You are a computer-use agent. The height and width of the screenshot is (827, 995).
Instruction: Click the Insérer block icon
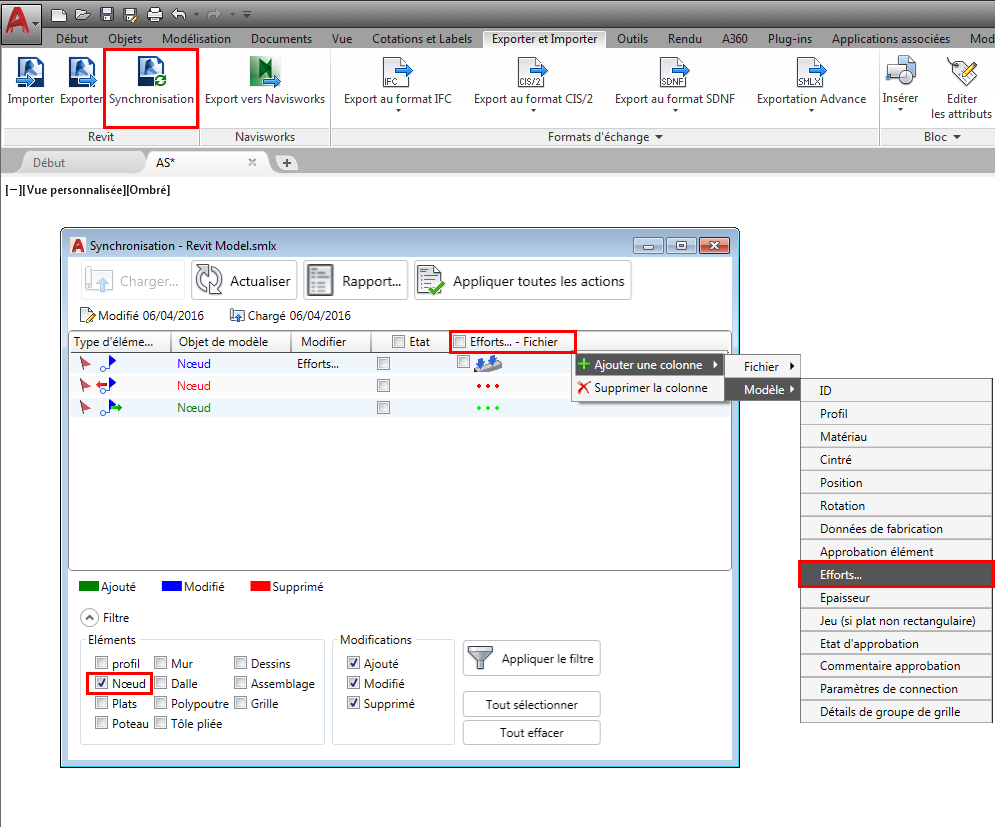pos(901,71)
